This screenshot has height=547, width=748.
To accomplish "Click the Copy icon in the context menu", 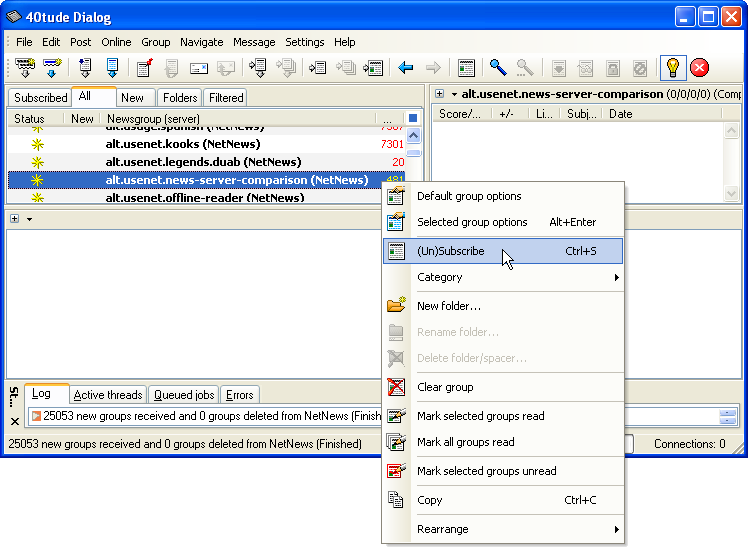I will 396,500.
